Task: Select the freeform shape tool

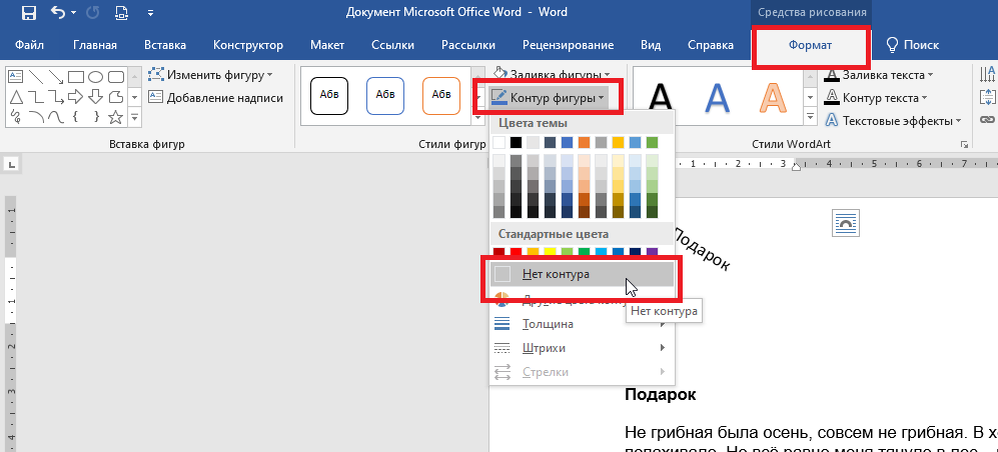Action: pyautogui.click(x=115, y=97)
